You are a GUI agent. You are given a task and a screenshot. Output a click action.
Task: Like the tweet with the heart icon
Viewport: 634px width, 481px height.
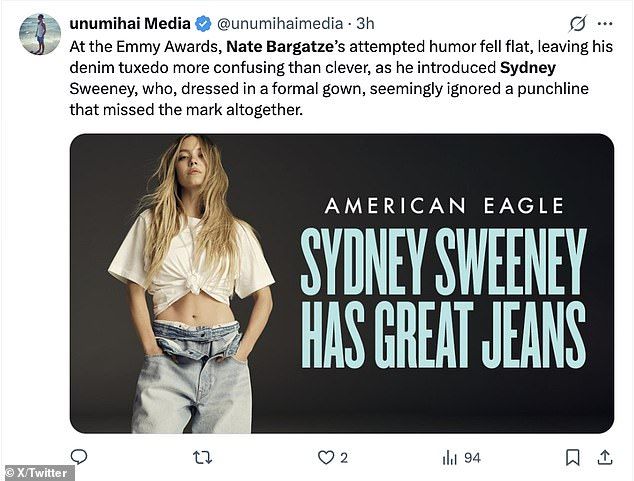(323, 457)
